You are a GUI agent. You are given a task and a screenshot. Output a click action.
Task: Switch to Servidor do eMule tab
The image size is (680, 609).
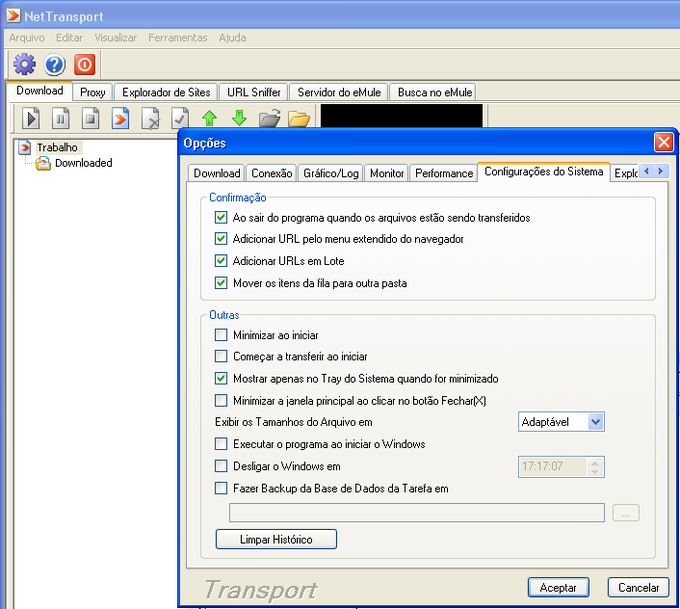339,92
